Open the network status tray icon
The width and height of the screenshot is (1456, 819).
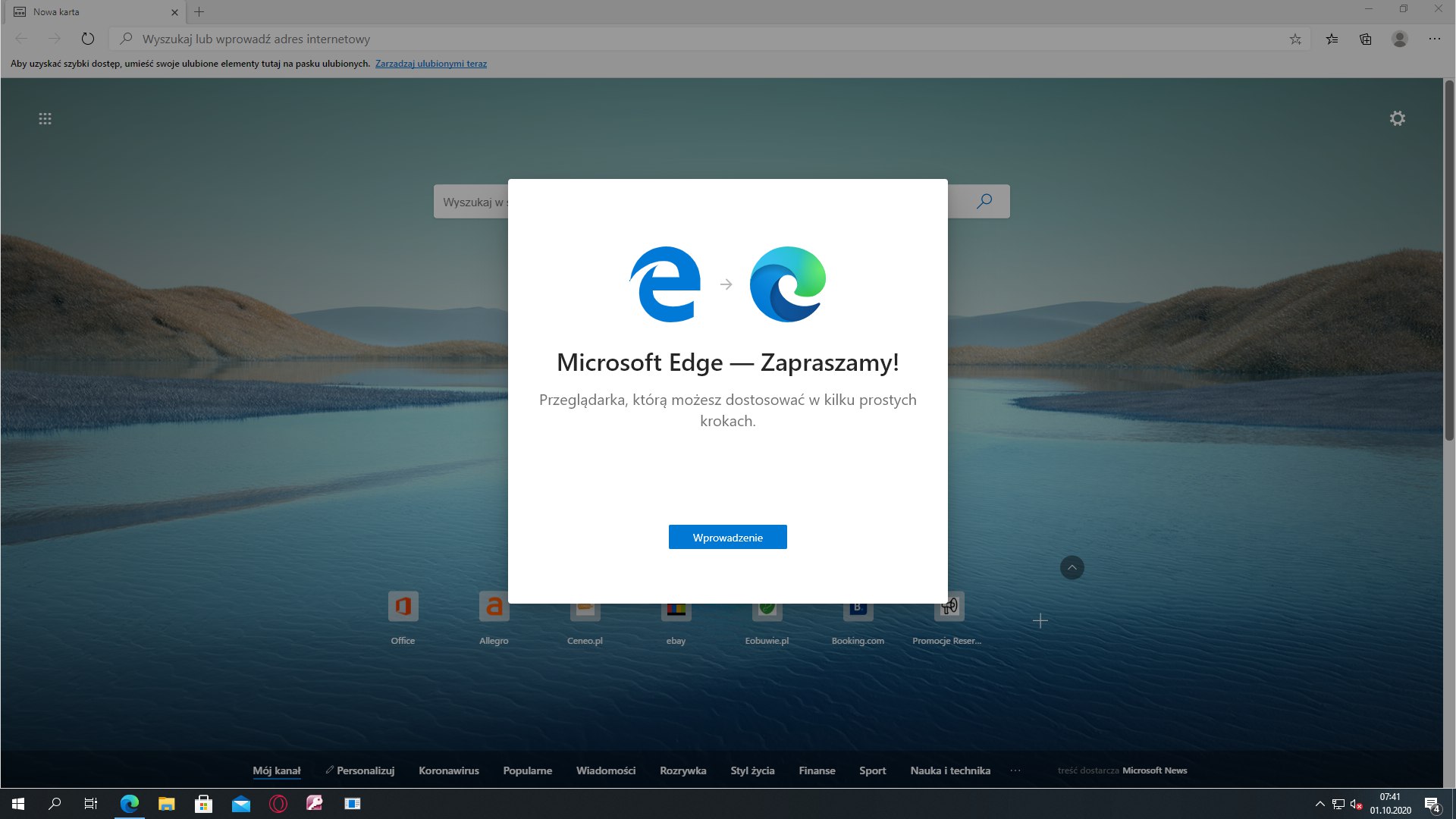click(1338, 804)
